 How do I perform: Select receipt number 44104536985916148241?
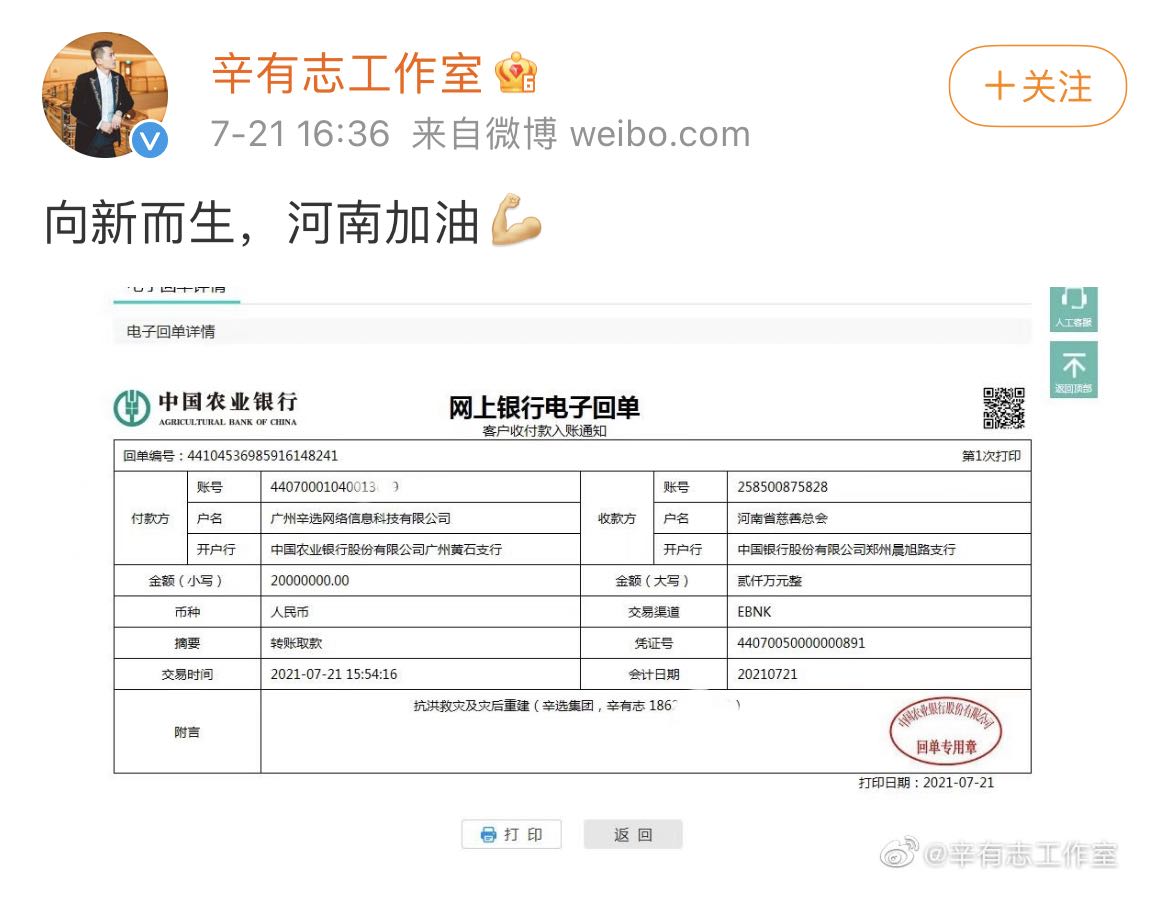tap(262, 456)
